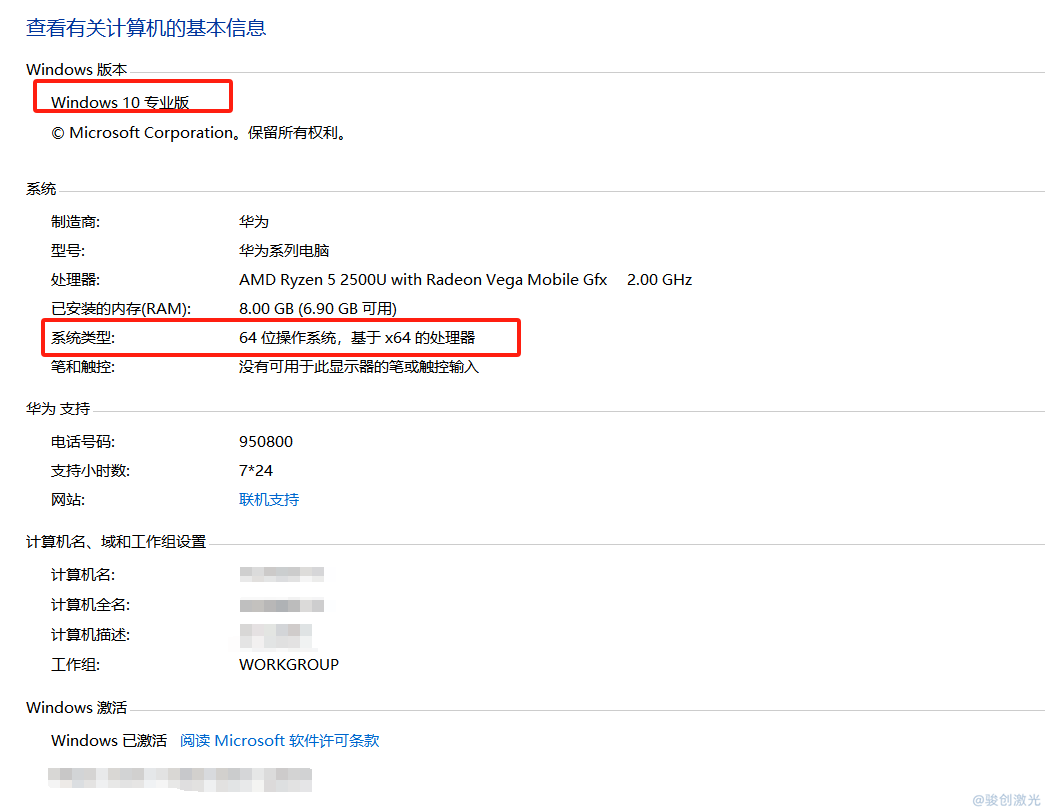Click the 计算机描述 label
Viewport: 1045px width, 807px height.
(90, 634)
